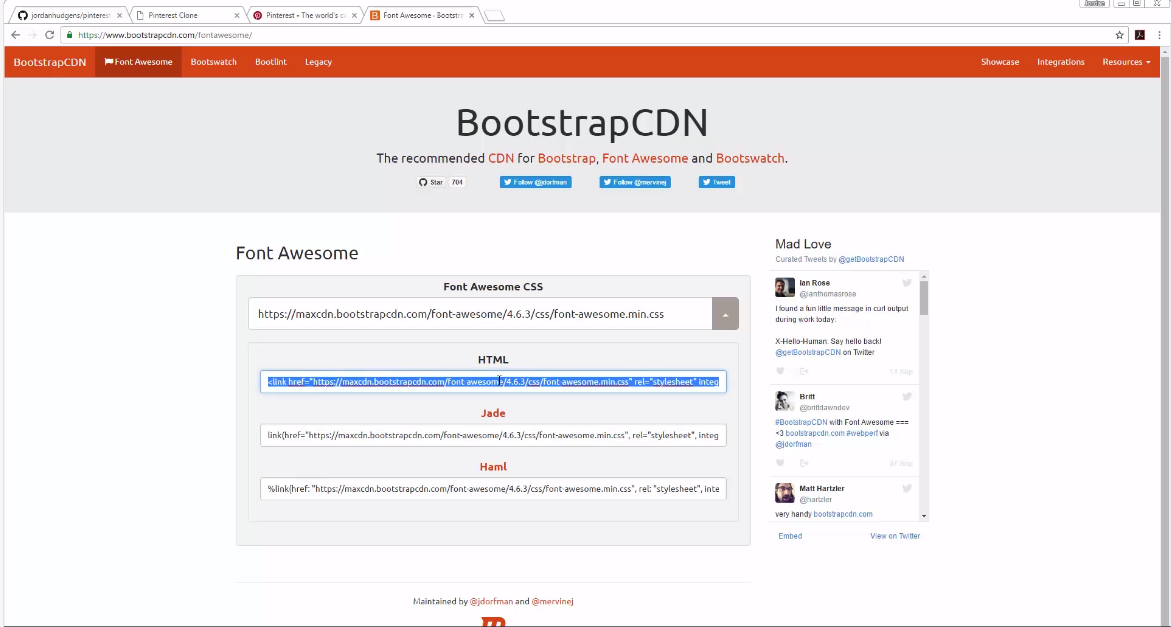Click the Tweet button
Screen dimensions: 1171x627
coord(717,182)
